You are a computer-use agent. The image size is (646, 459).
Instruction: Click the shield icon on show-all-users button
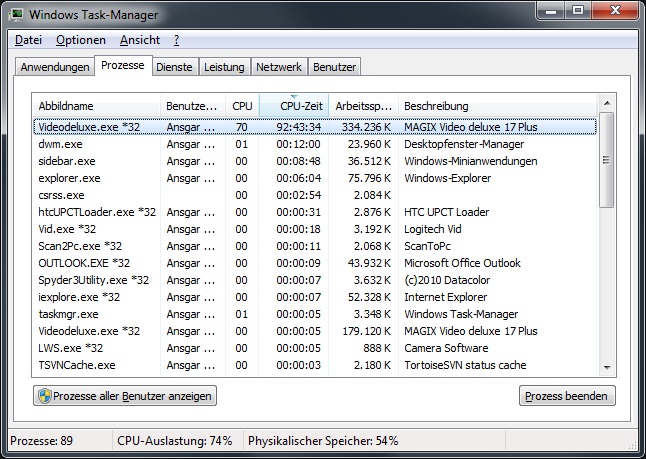click(x=45, y=396)
